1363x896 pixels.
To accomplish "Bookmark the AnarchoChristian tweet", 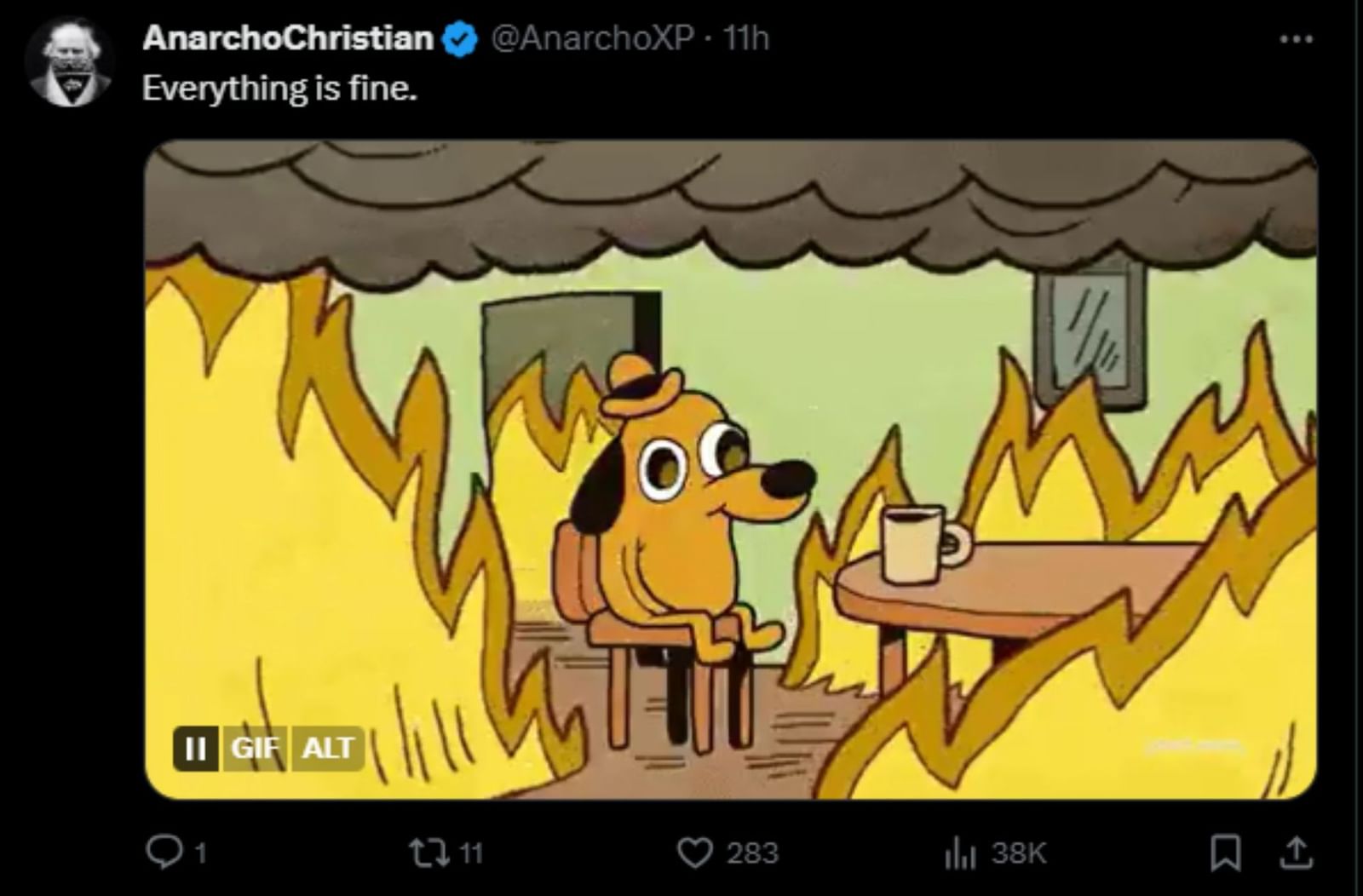I will 1225,853.
